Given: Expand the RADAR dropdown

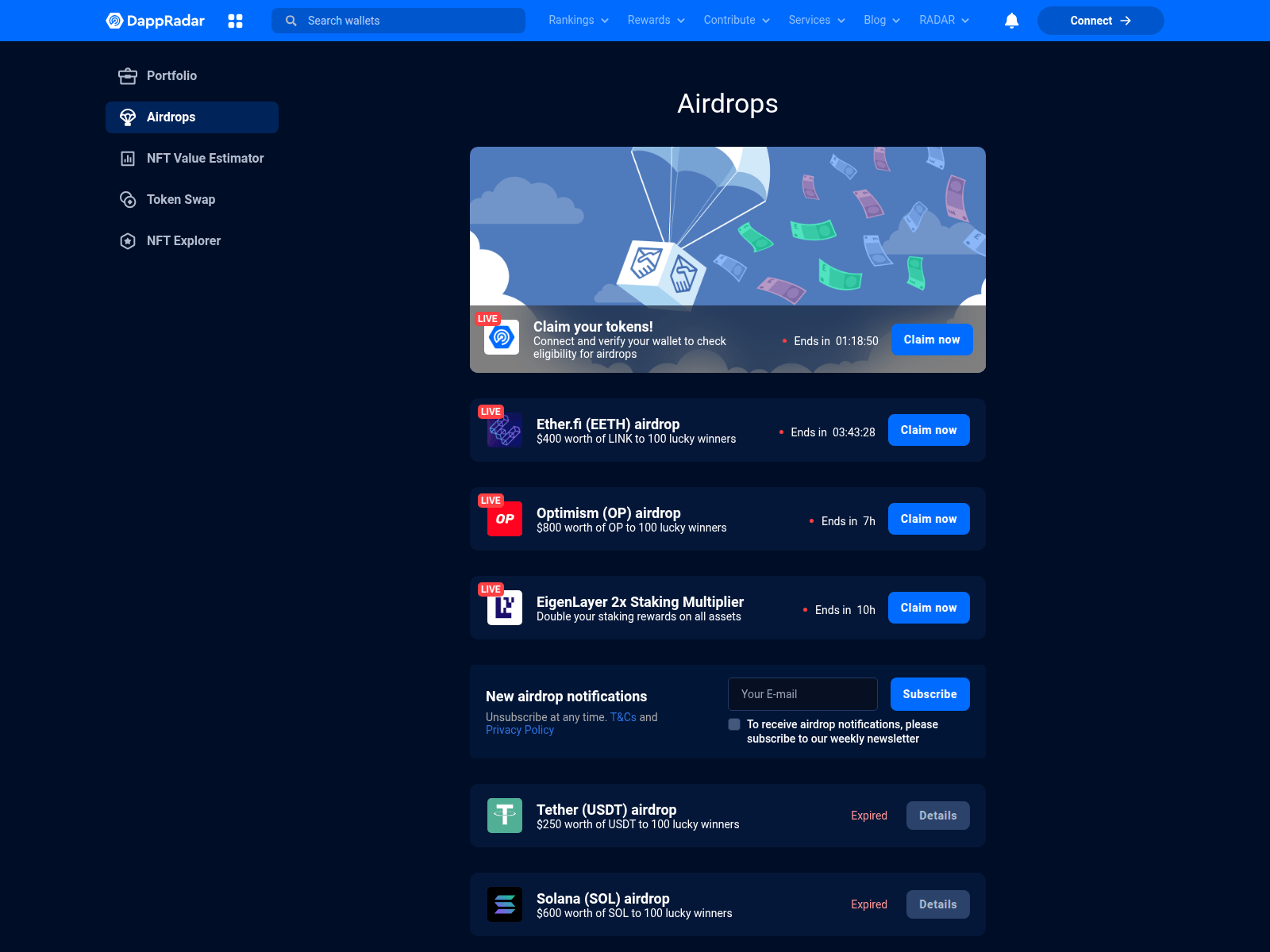Looking at the screenshot, I should tap(943, 20).
